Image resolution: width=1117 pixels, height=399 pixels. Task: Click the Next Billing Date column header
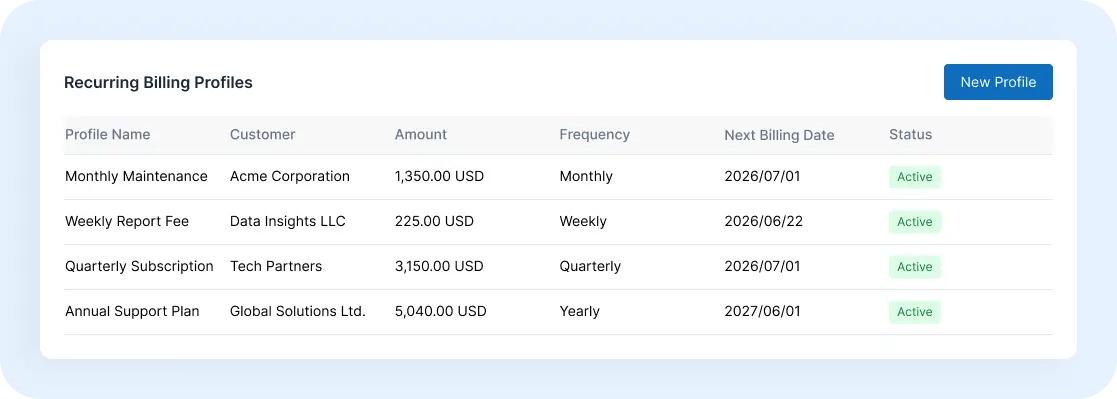coord(779,135)
